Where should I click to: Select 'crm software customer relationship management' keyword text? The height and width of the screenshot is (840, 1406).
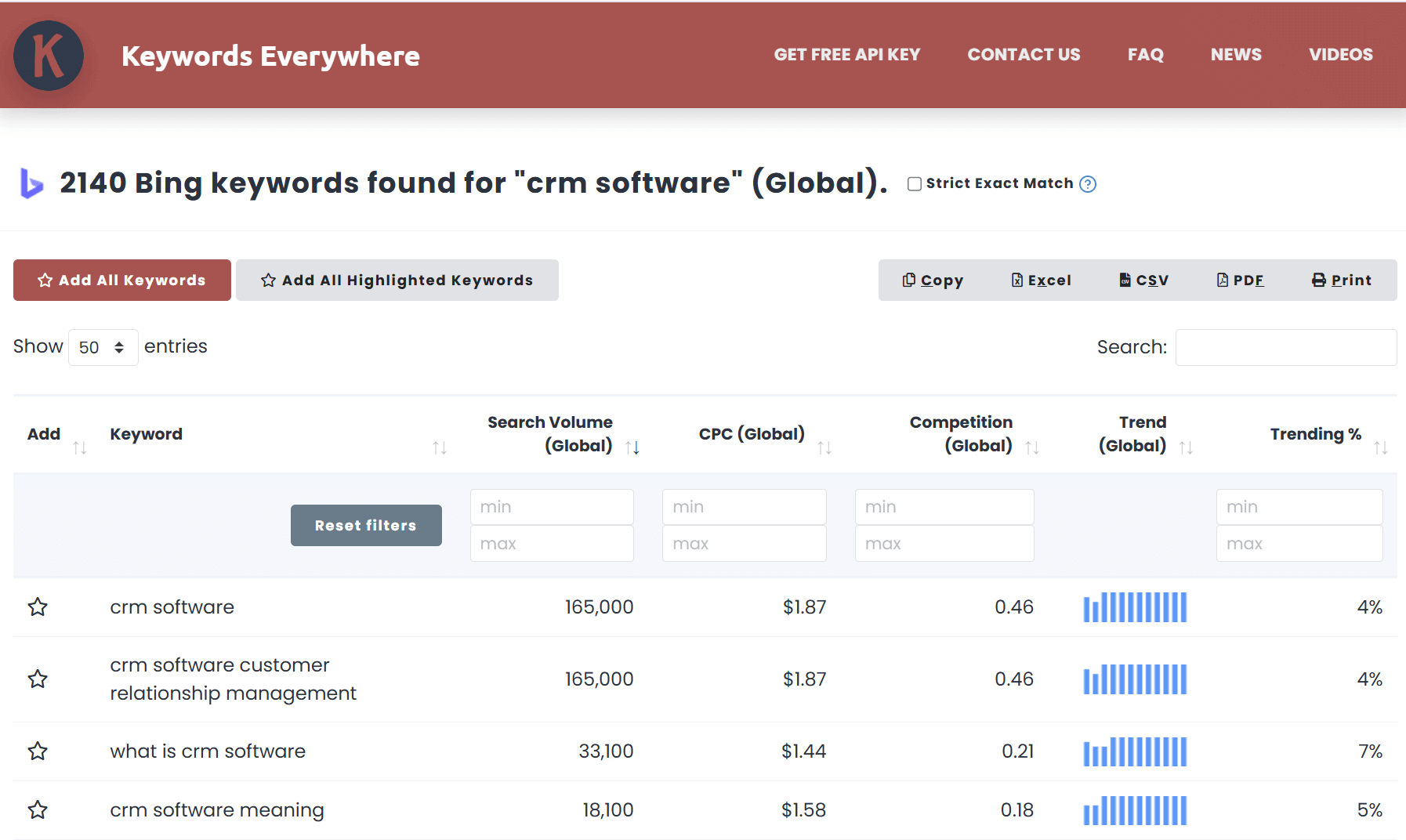[x=234, y=679]
